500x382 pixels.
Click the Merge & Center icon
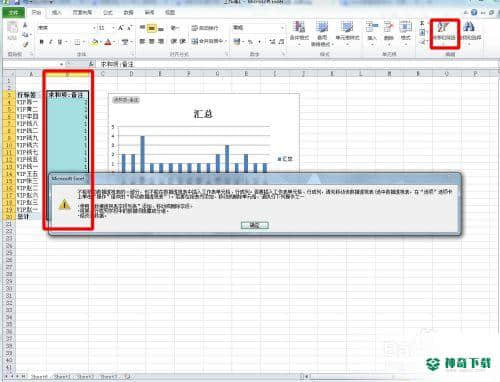click(209, 41)
